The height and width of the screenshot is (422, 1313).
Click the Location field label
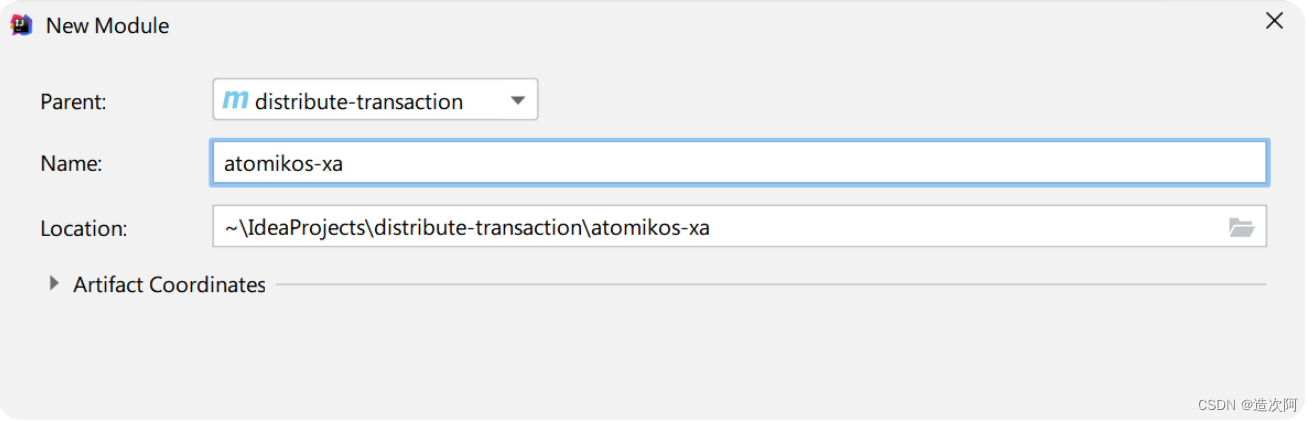83,228
